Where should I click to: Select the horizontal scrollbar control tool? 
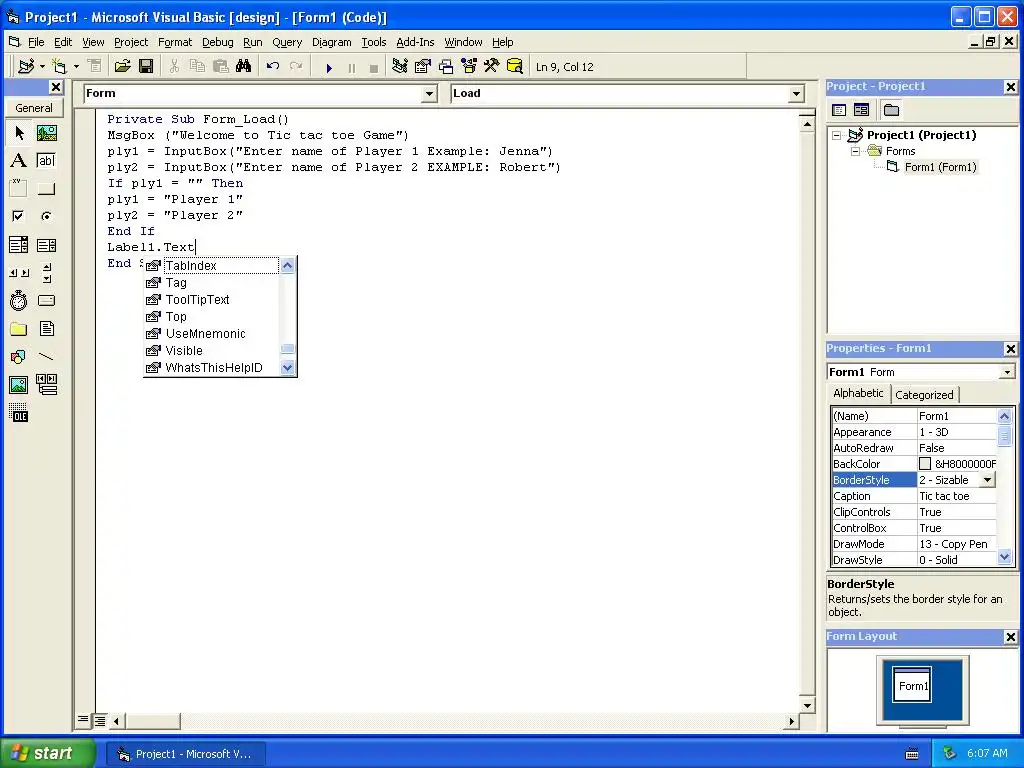point(19,272)
